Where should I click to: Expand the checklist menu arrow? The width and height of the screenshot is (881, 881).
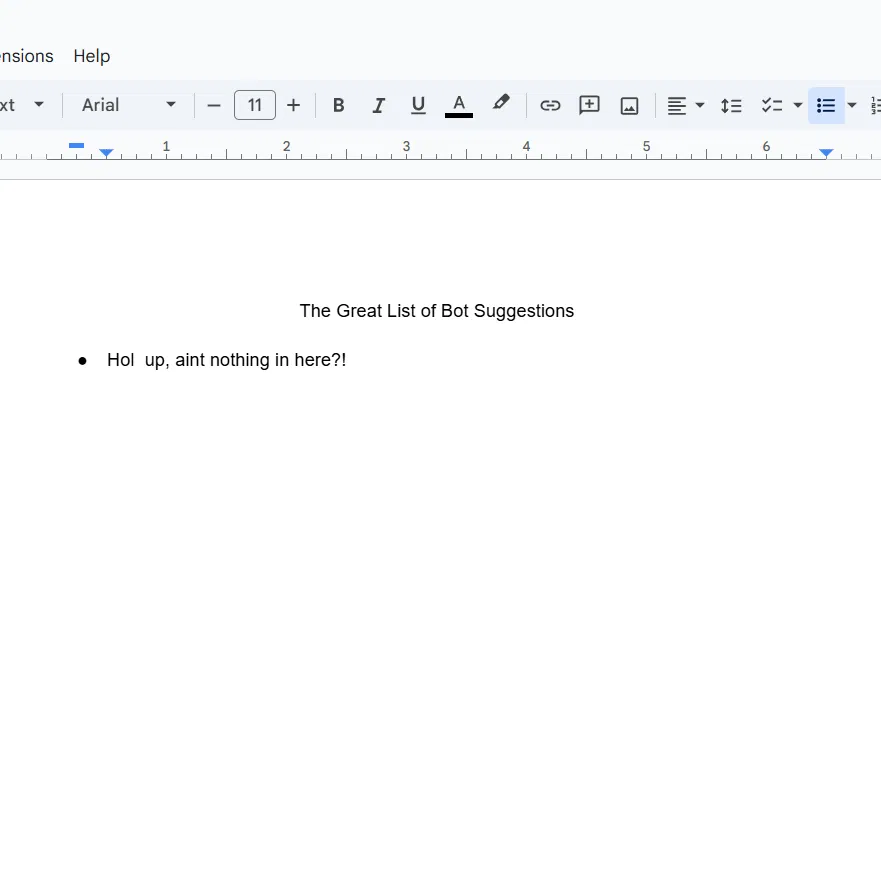(797, 106)
